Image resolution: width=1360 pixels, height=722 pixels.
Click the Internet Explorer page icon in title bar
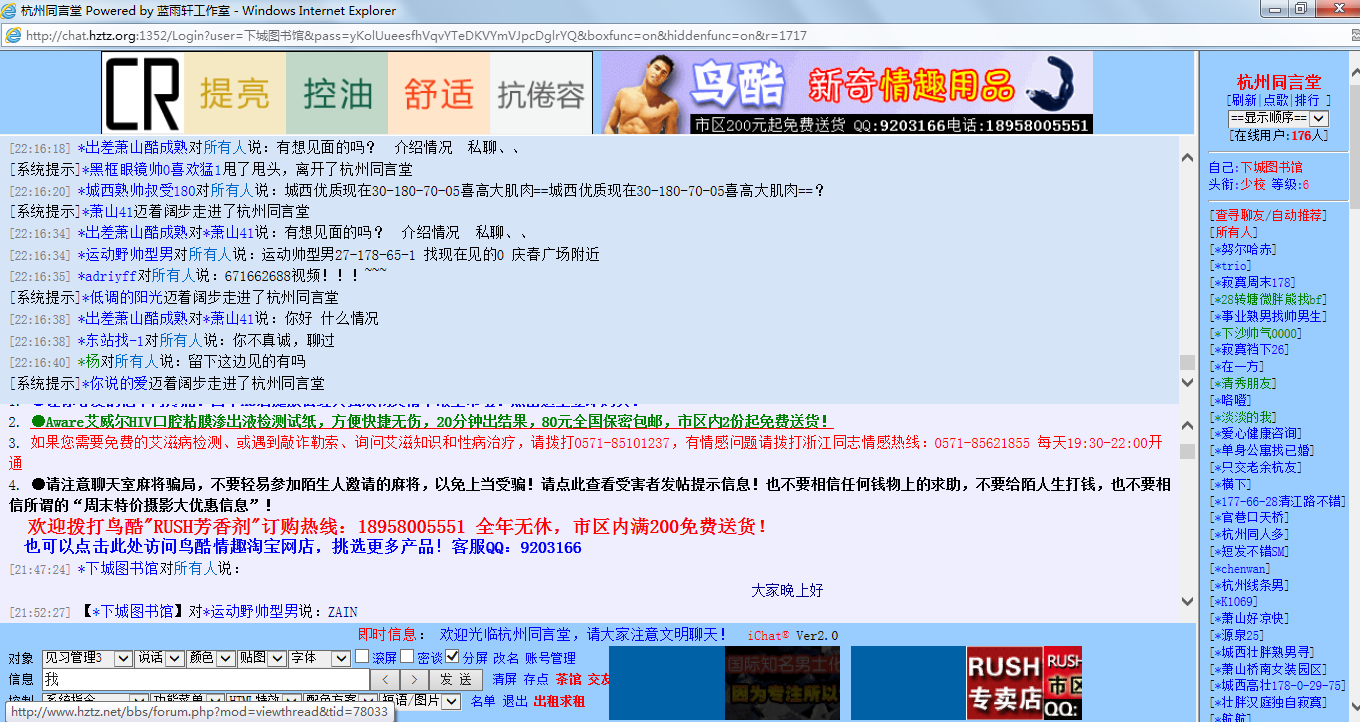(x=10, y=10)
